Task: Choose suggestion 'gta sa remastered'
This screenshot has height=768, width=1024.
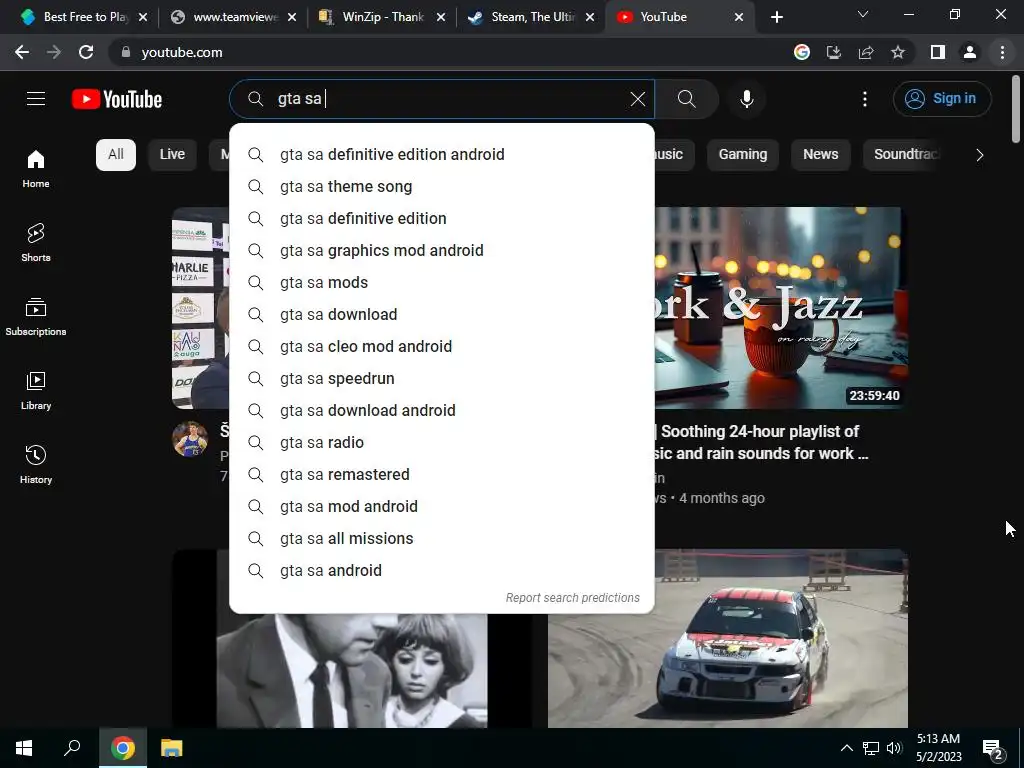Action: 442,475
